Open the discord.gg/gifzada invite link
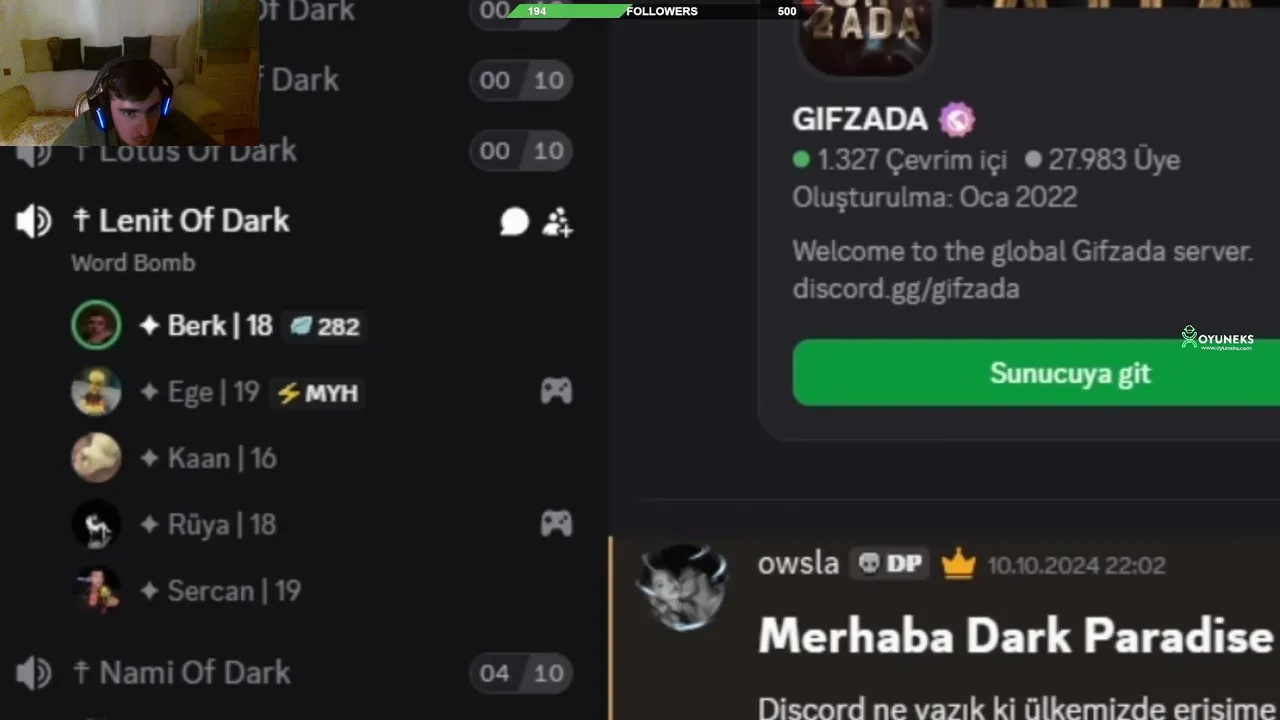This screenshot has width=1280, height=720. pos(906,289)
